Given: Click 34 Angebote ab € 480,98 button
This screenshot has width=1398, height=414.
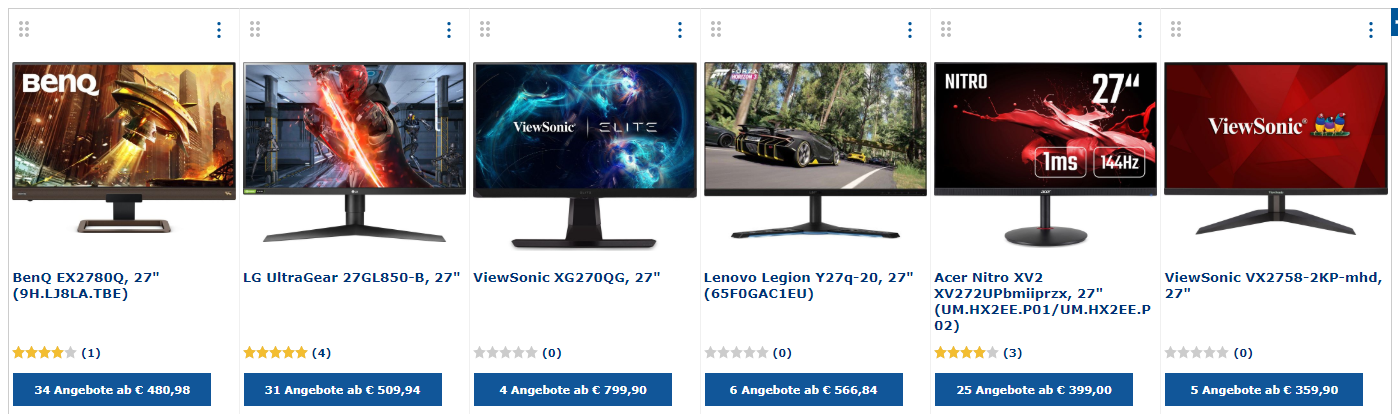Looking at the screenshot, I should 112,390.
